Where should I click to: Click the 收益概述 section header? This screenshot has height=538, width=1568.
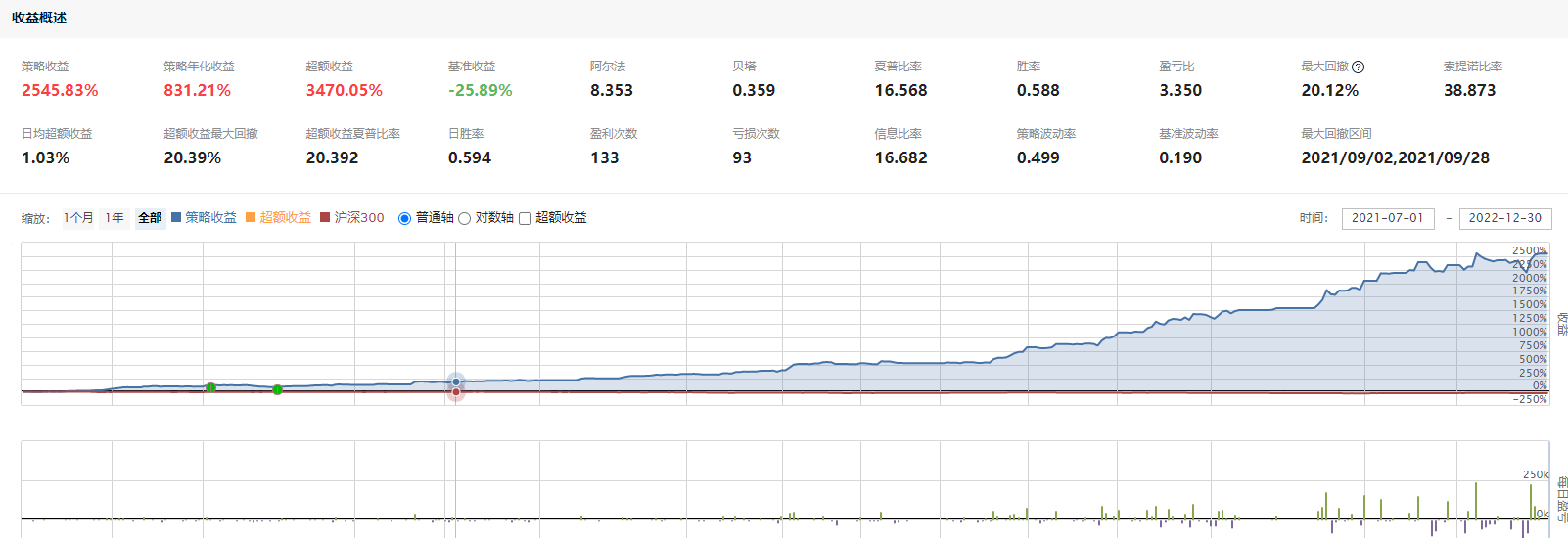(x=39, y=18)
